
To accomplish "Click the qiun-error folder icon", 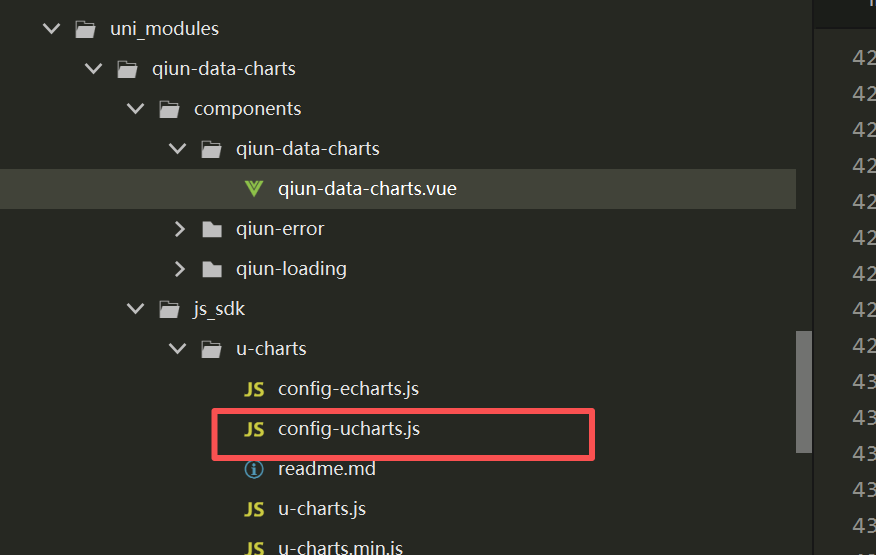I will tap(212, 229).
